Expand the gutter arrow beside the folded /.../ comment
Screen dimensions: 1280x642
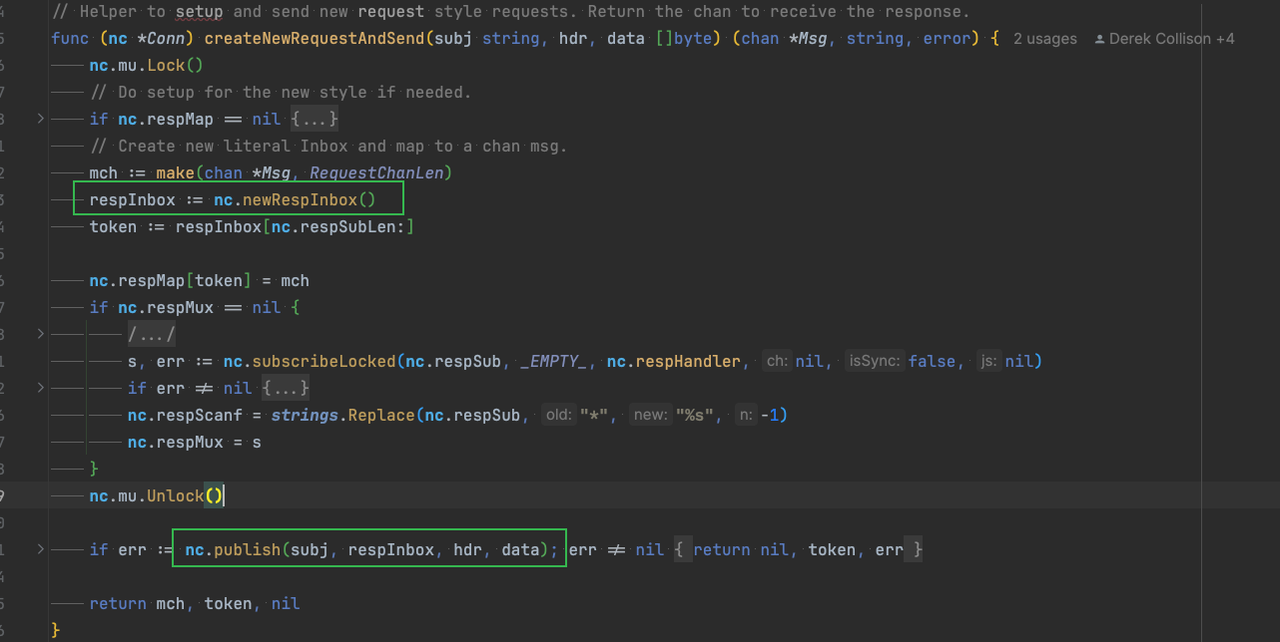coord(40,334)
